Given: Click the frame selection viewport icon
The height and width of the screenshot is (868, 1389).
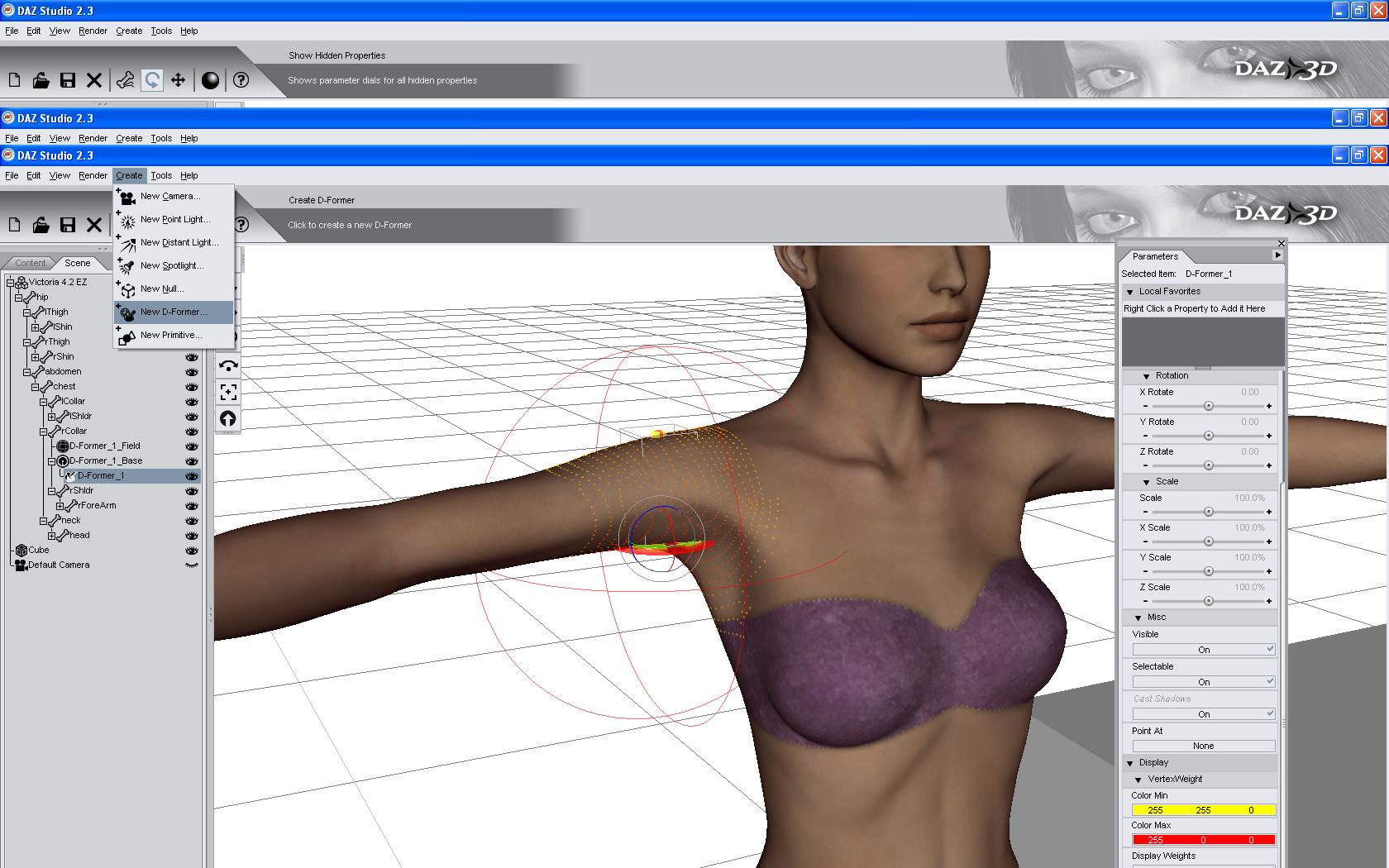Looking at the screenshot, I should (228, 392).
